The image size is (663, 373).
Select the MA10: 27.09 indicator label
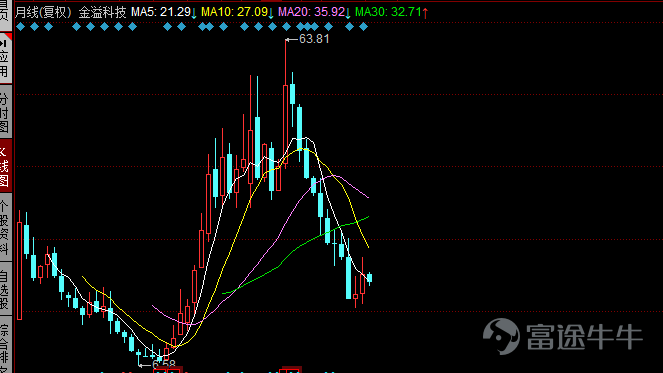point(234,12)
